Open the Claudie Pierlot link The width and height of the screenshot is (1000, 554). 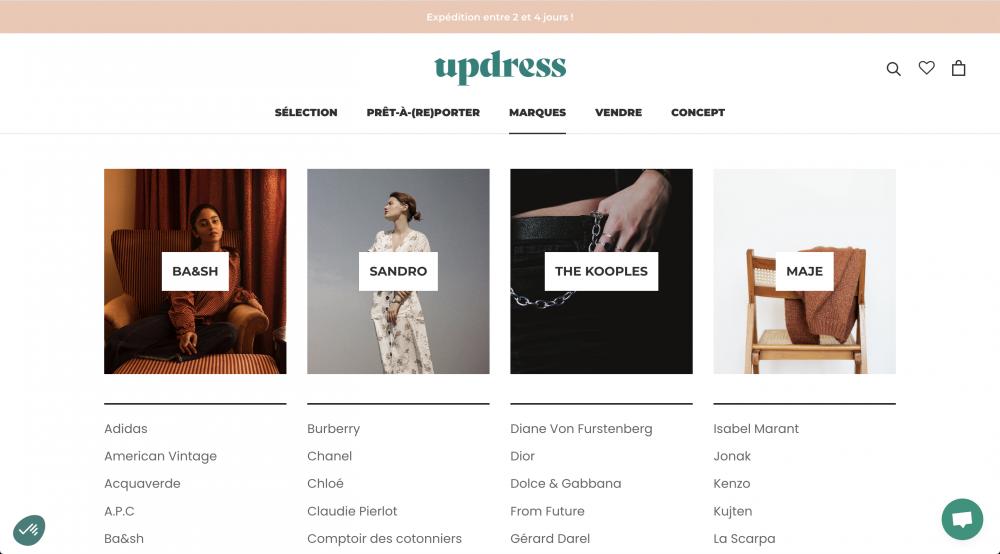(352, 511)
